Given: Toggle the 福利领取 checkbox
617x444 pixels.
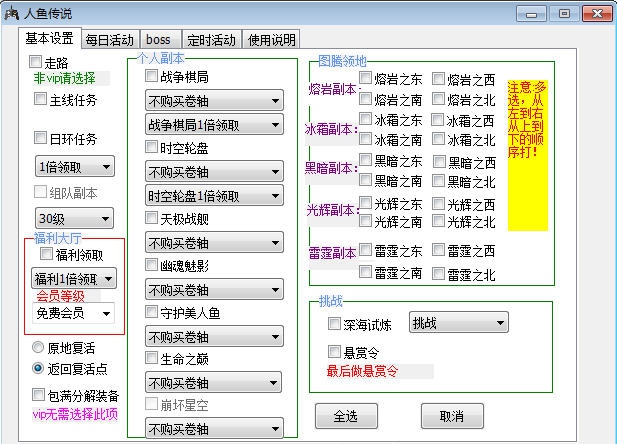Looking at the screenshot, I should [46, 255].
